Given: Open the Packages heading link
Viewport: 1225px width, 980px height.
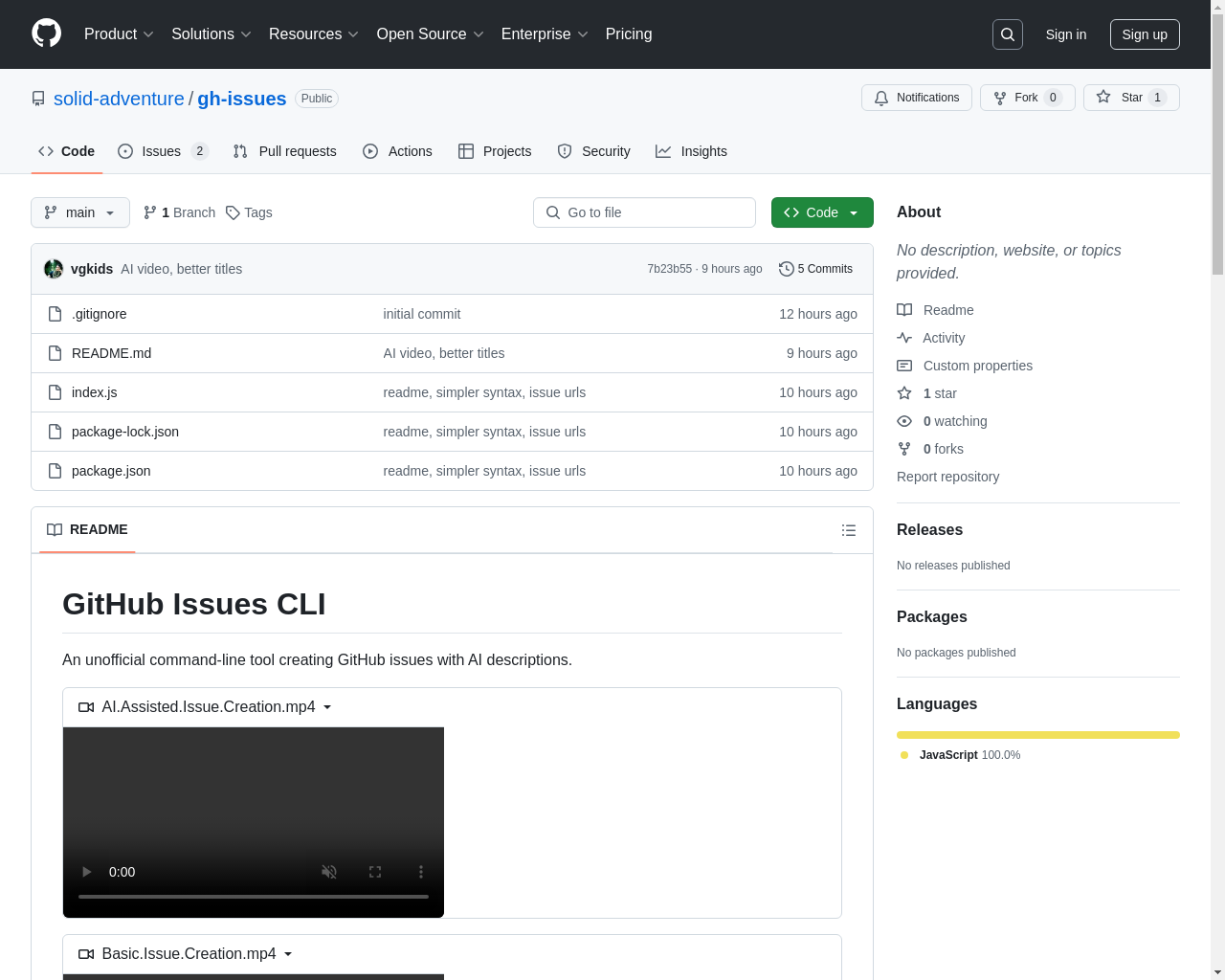Looking at the screenshot, I should pyautogui.click(x=931, y=617).
